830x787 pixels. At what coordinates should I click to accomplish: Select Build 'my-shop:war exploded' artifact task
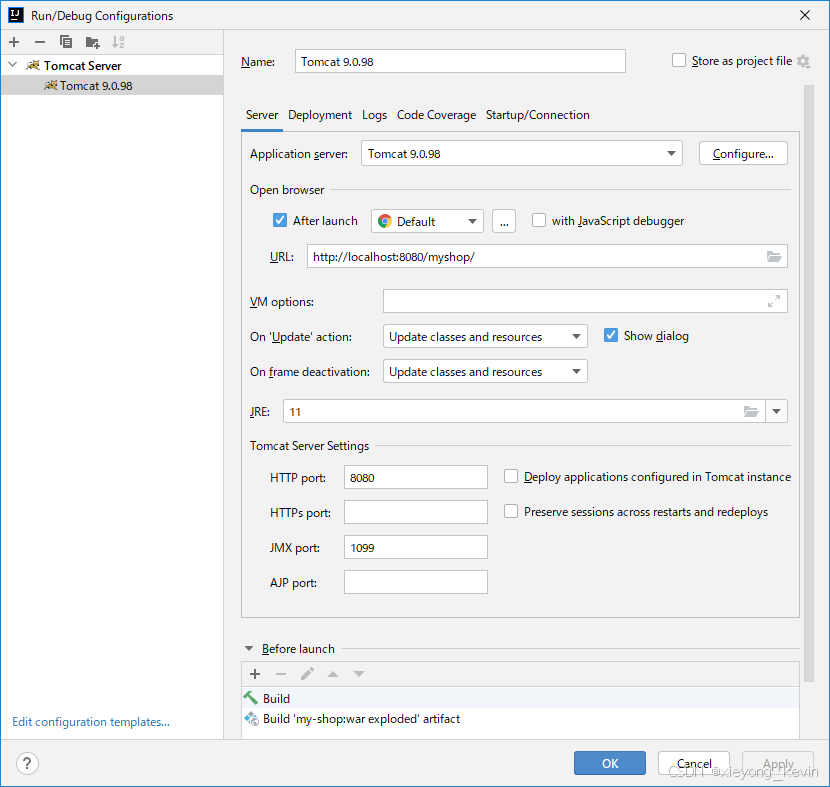(x=520, y=719)
